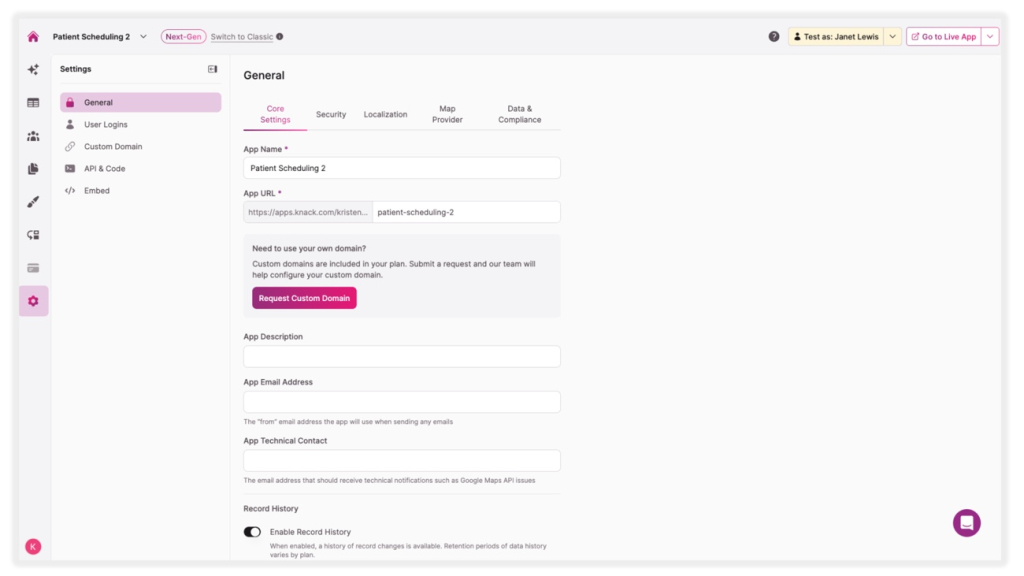Viewport: 1024px width, 576px height.
Task: Click into the App Email Address field
Action: tap(401, 402)
